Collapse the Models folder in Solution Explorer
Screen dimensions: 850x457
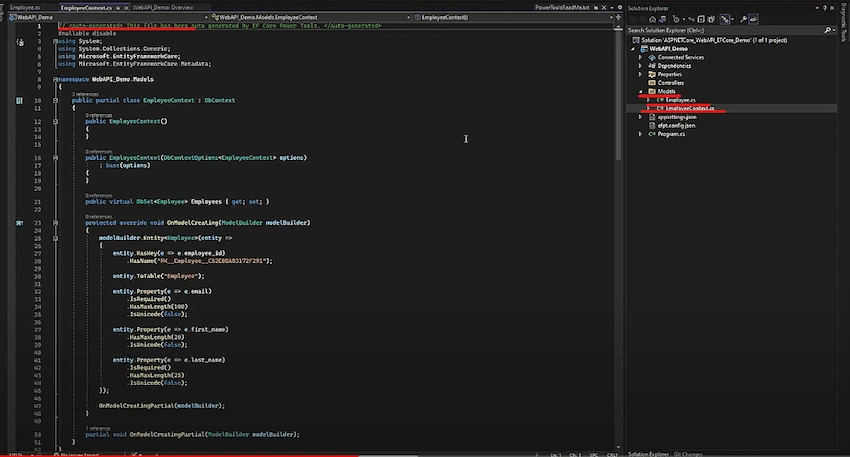(640, 91)
